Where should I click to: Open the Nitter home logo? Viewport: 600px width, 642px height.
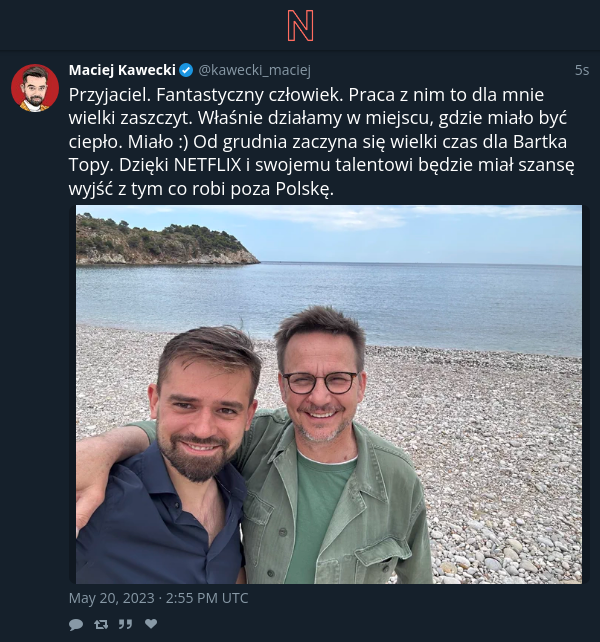pyautogui.click(x=300, y=25)
